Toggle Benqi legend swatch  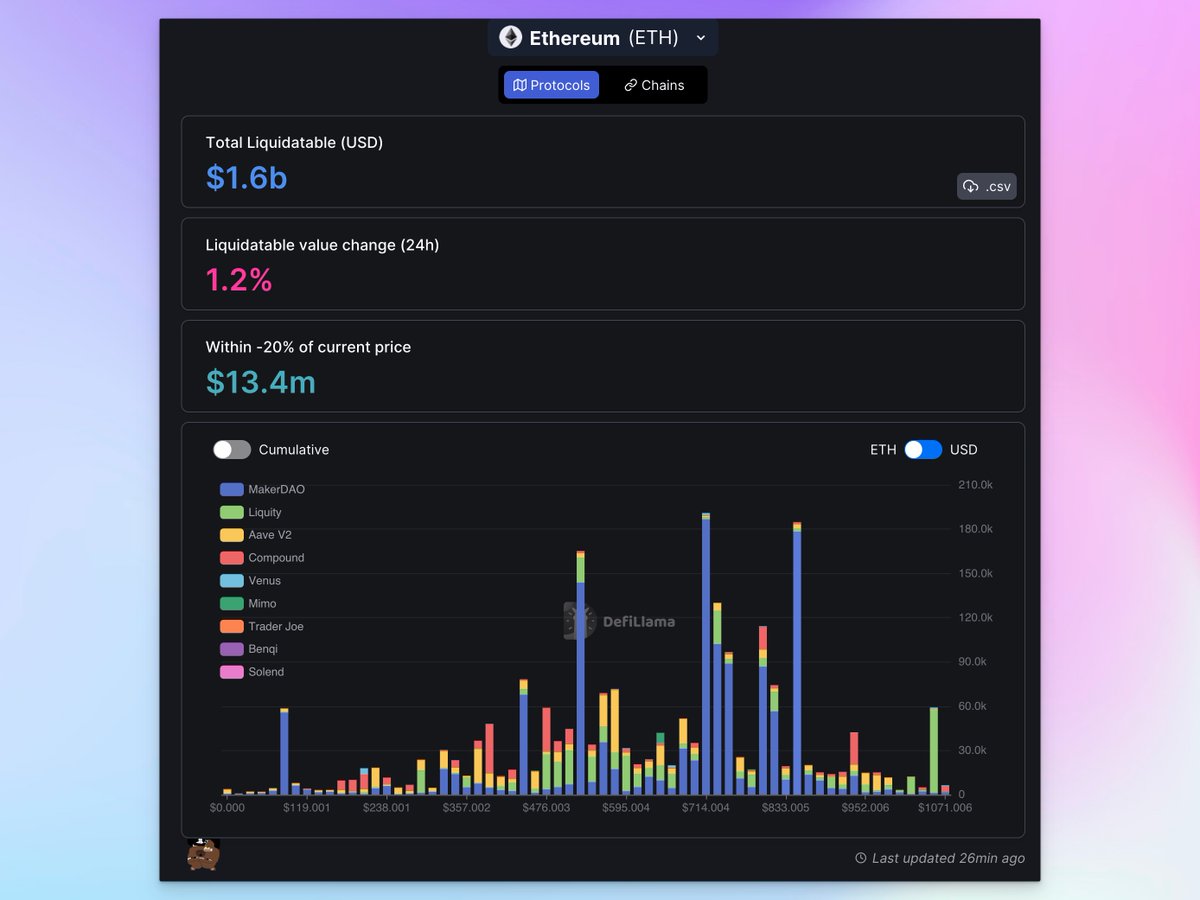[x=232, y=650]
